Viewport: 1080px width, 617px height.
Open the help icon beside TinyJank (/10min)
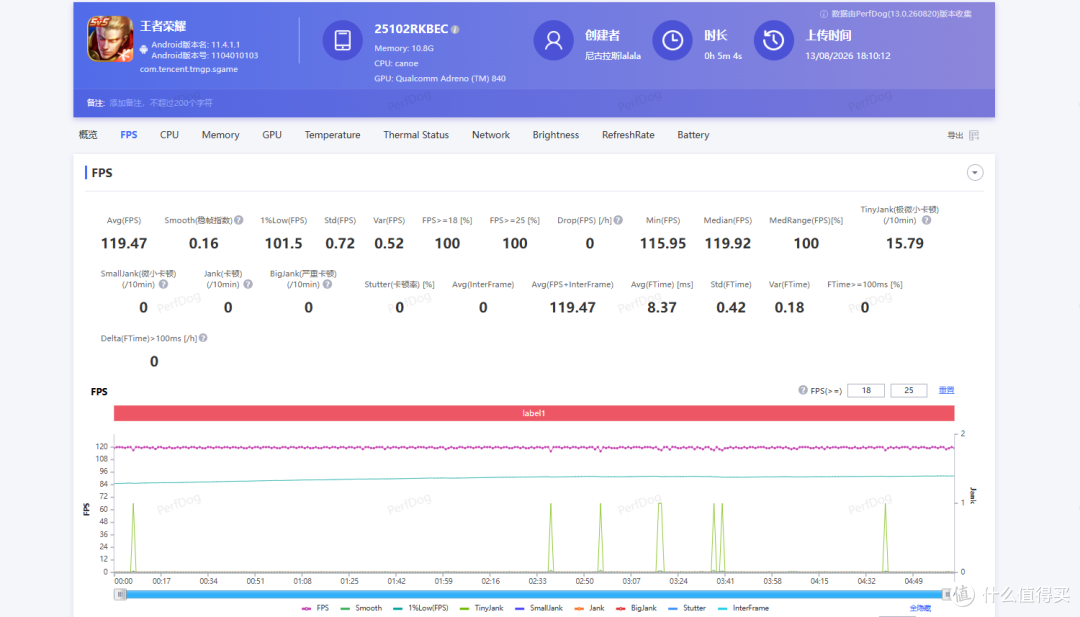(926, 220)
